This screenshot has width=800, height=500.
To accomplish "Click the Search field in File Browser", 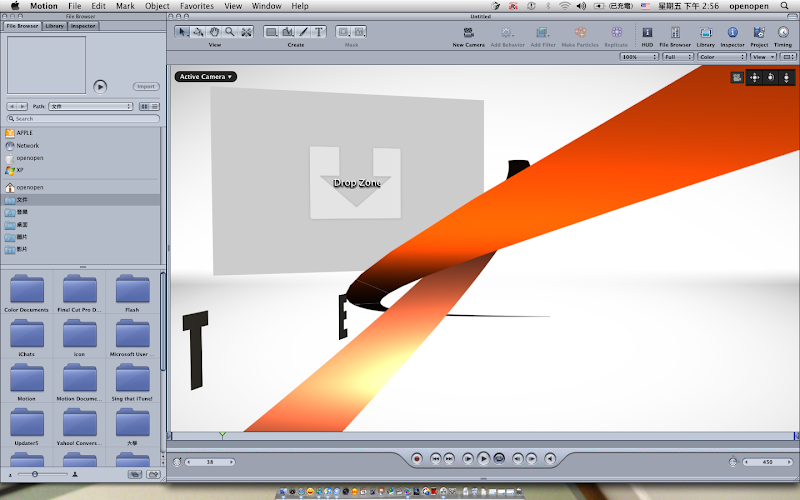I will [x=80, y=118].
